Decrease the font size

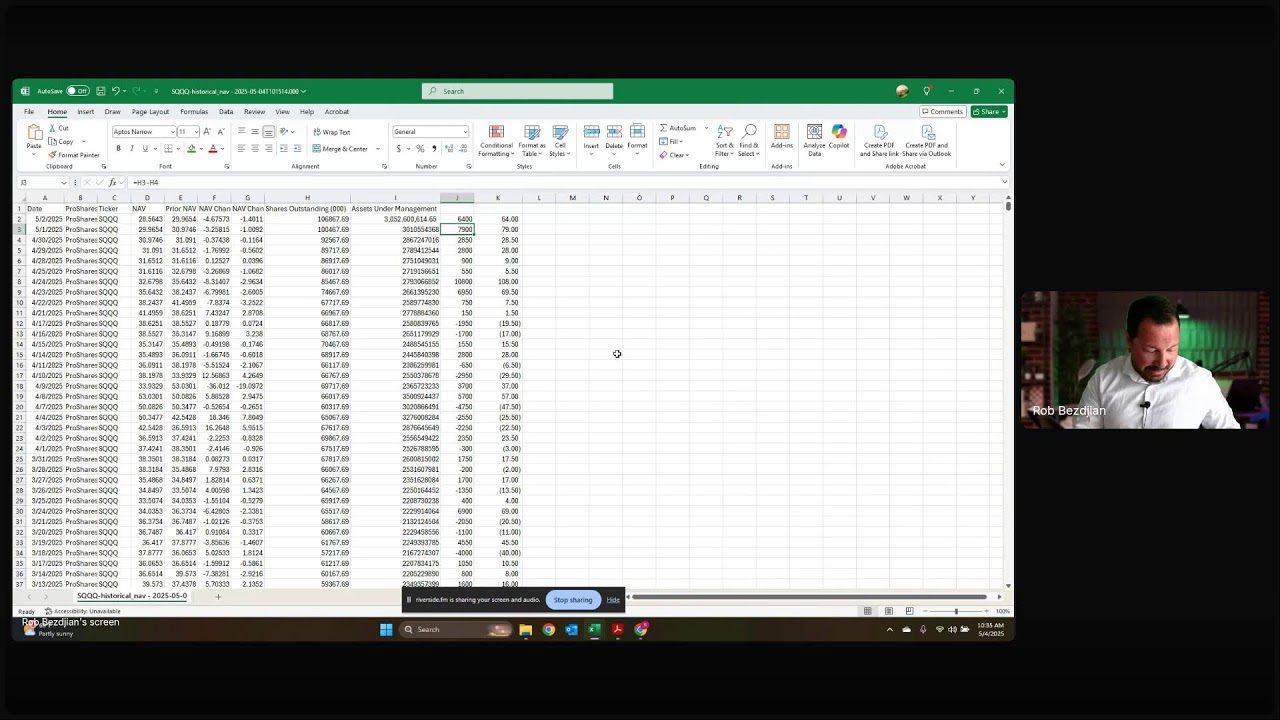click(x=220, y=132)
